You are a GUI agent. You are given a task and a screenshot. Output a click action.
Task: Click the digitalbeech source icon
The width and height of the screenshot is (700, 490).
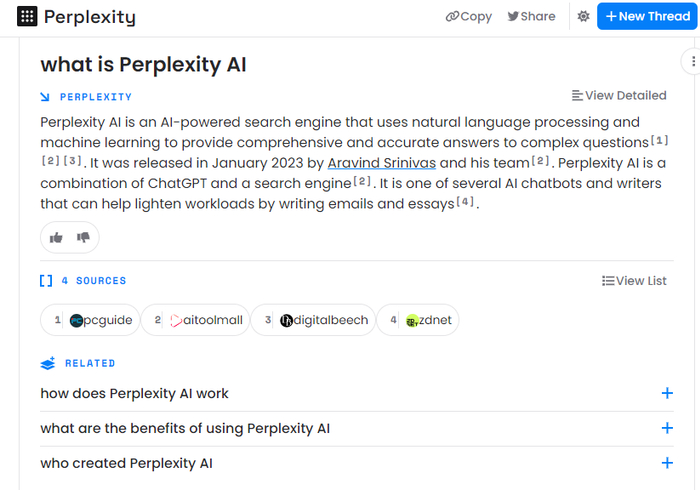click(287, 320)
